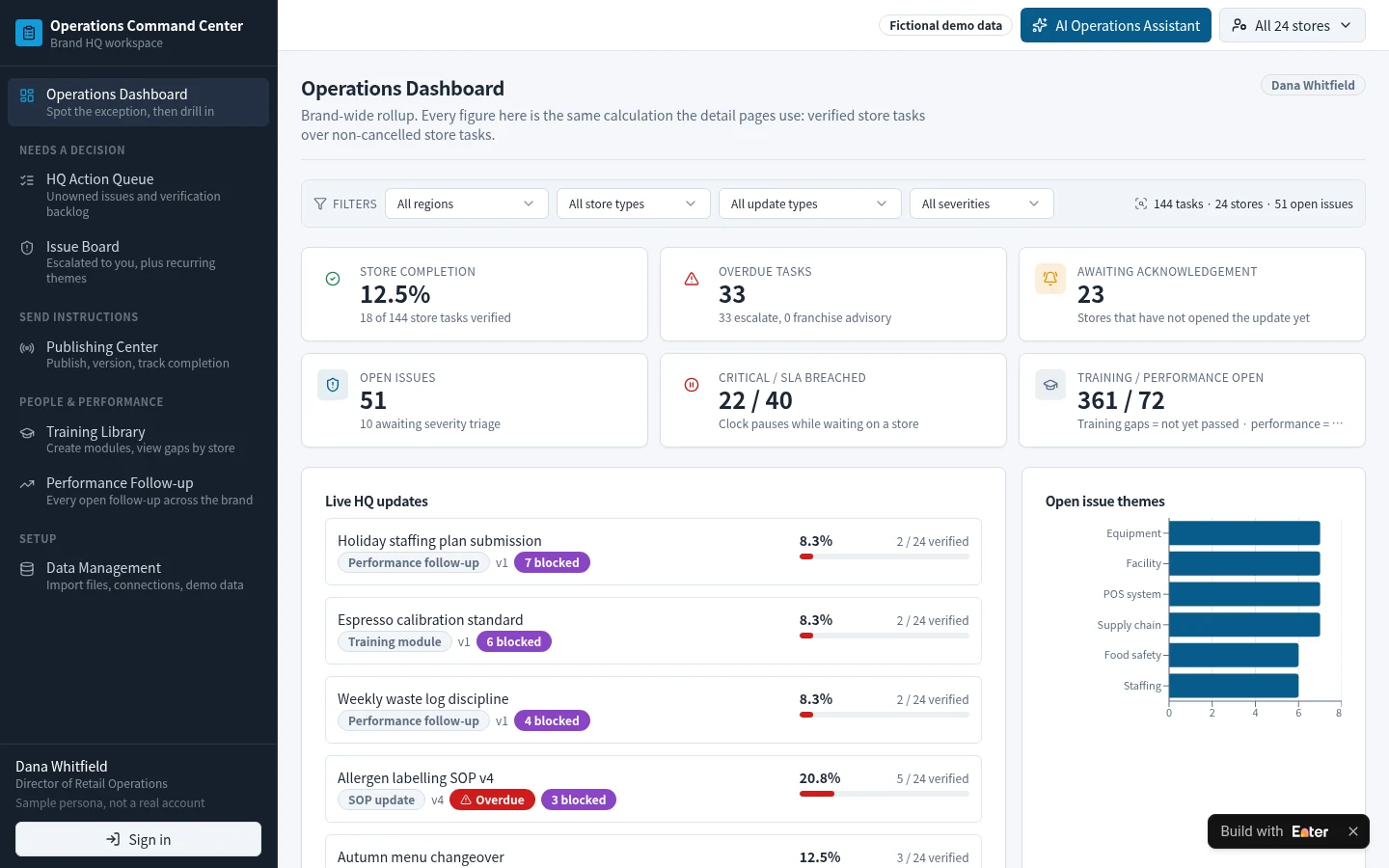Image resolution: width=1389 pixels, height=868 pixels.
Task: Click the filter funnel icon
Action: [320, 203]
